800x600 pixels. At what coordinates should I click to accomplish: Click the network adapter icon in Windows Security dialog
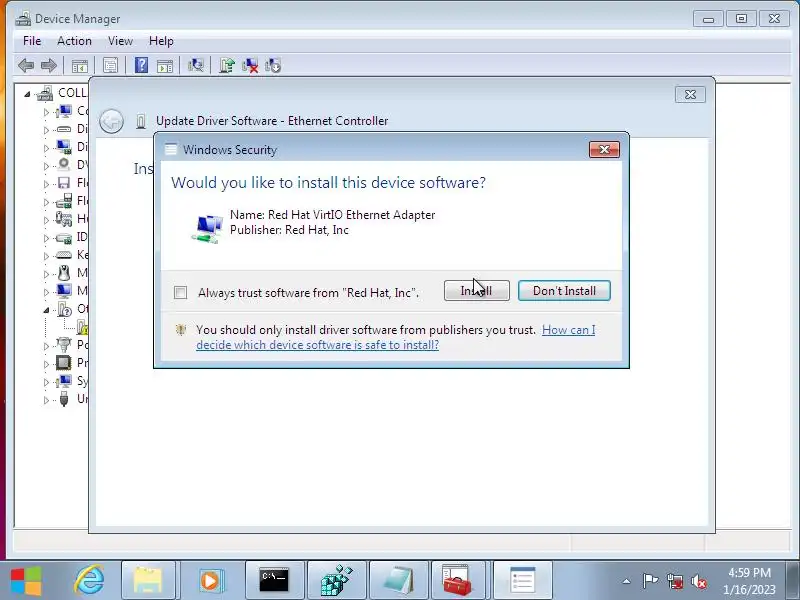(207, 228)
